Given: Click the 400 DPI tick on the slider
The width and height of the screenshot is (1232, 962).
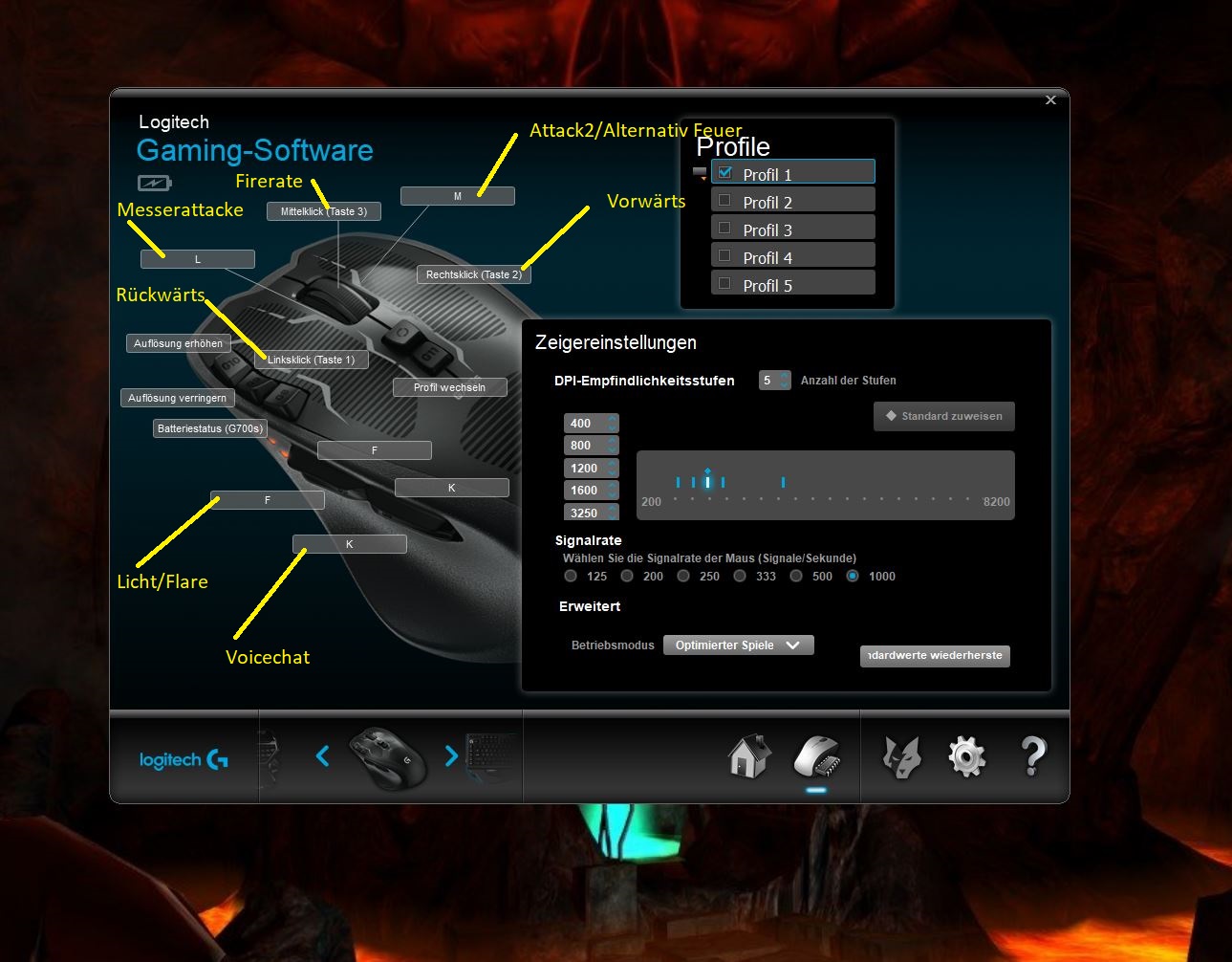Looking at the screenshot, I should pos(678,482).
